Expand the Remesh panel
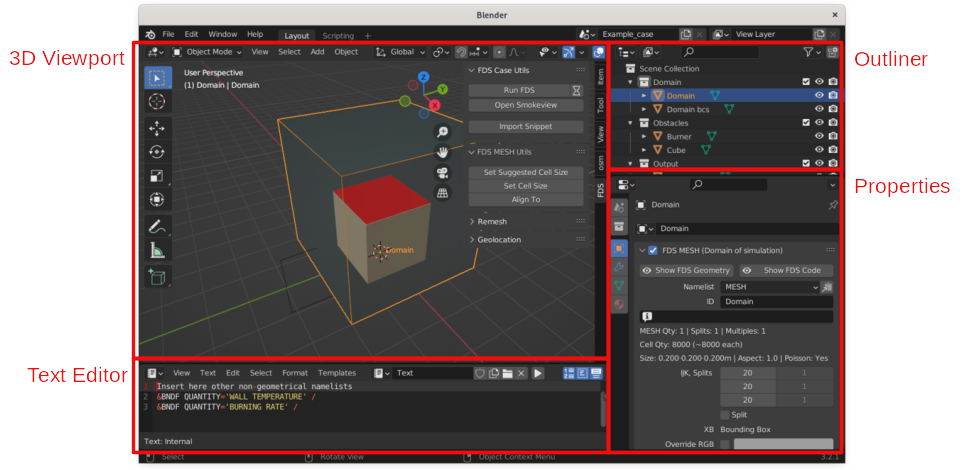The image size is (962, 470). pyautogui.click(x=472, y=222)
